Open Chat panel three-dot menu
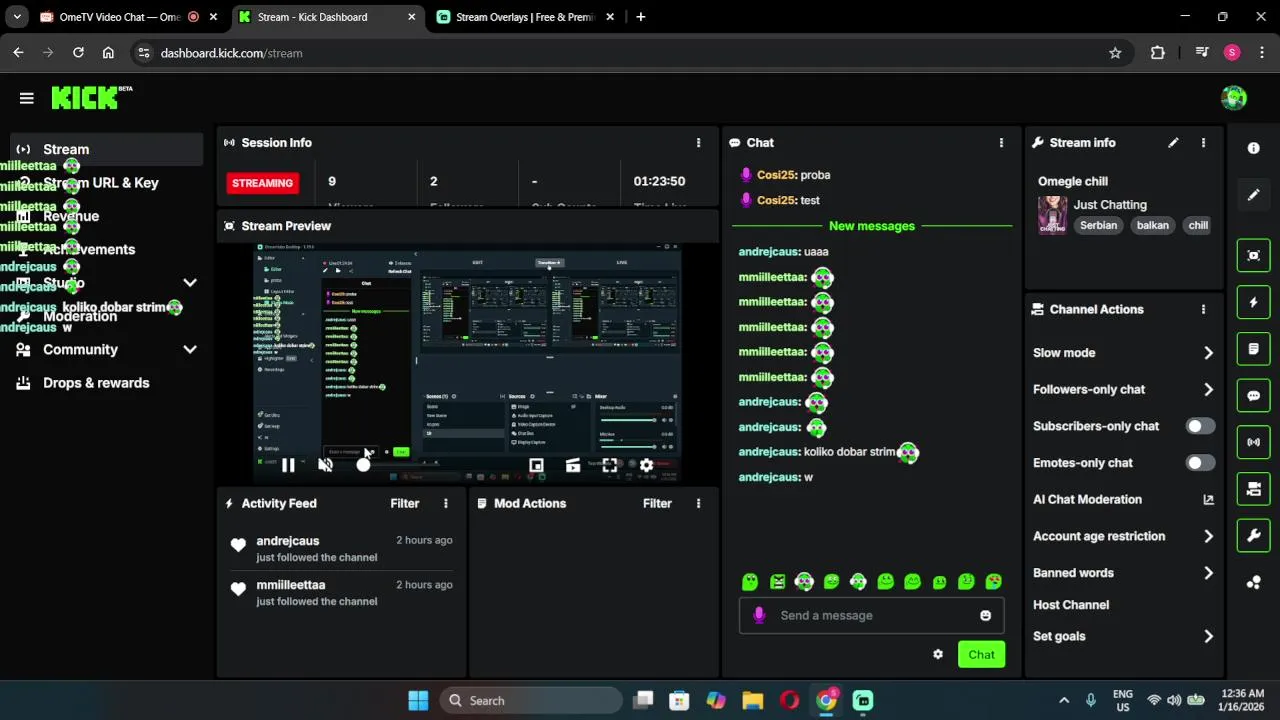 pos(1001,143)
